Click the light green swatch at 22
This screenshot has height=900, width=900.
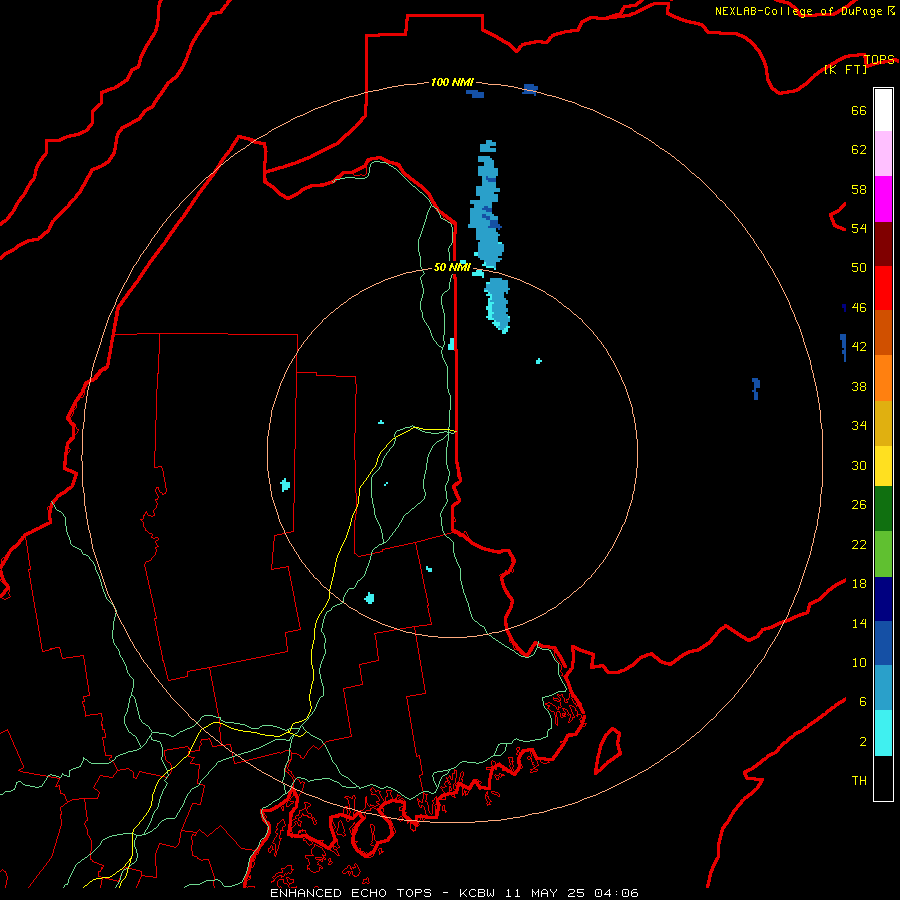pyautogui.click(x=883, y=554)
